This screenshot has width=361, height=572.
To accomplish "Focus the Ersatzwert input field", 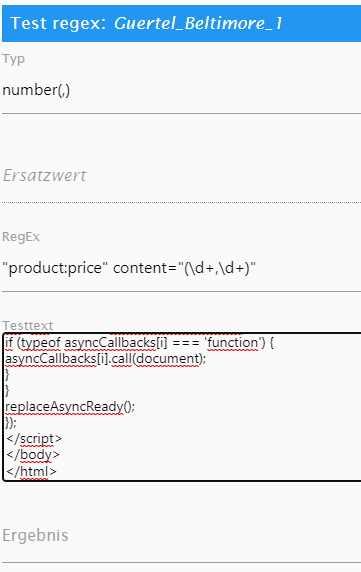I will click(x=181, y=175).
